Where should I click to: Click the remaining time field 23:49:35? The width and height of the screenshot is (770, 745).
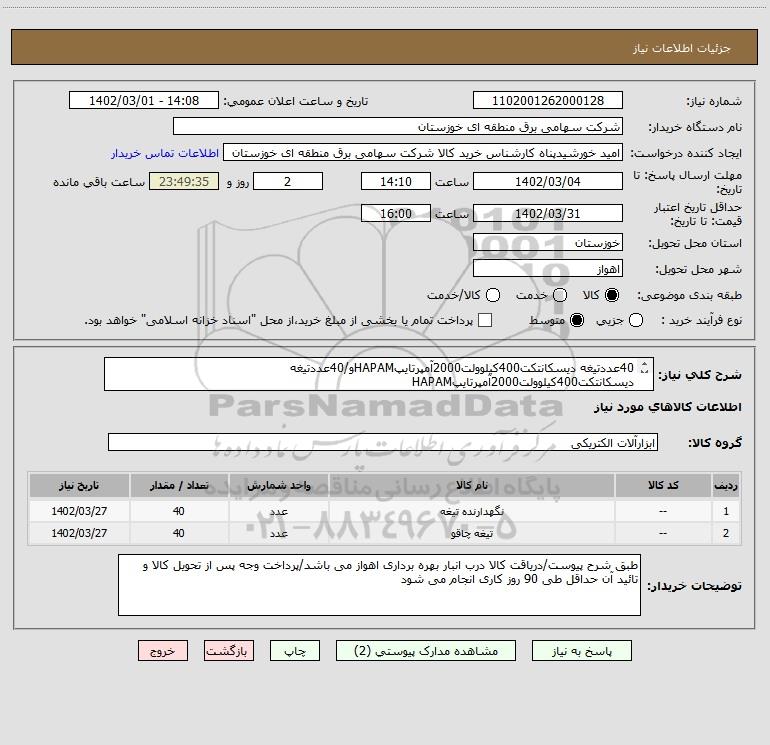(184, 181)
